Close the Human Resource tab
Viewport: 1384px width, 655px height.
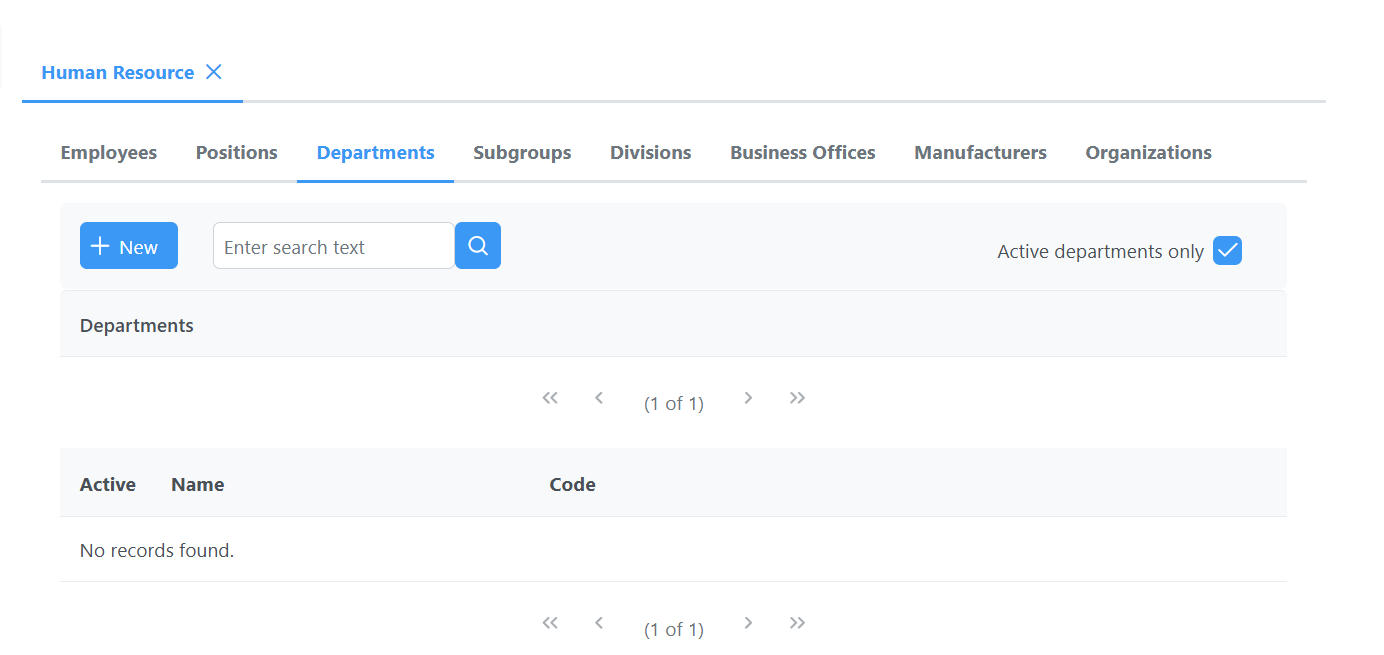point(213,72)
